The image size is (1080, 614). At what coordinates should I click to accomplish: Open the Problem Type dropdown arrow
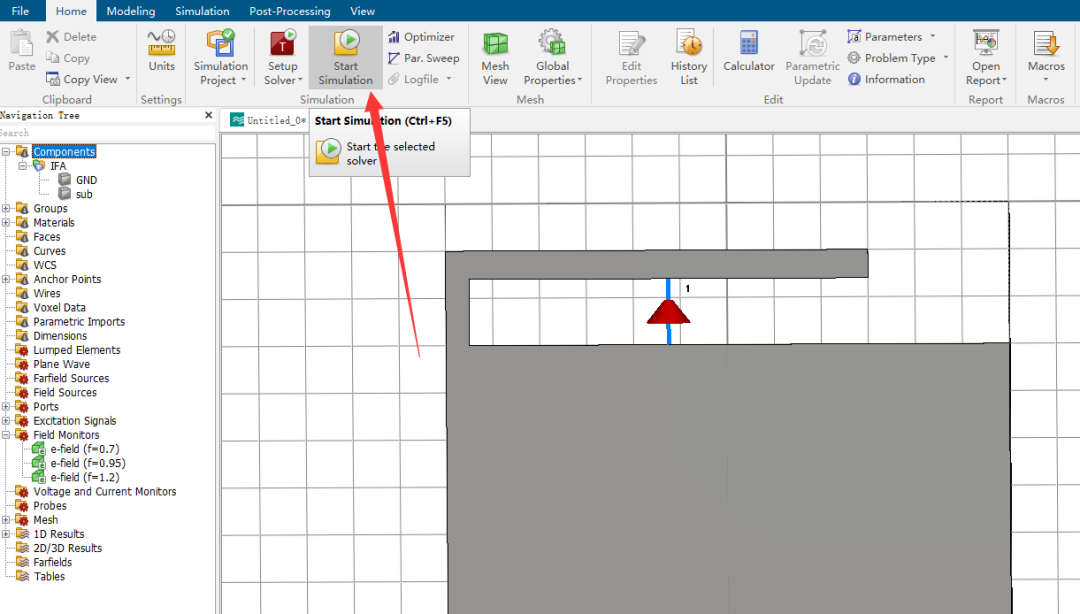tap(946, 58)
